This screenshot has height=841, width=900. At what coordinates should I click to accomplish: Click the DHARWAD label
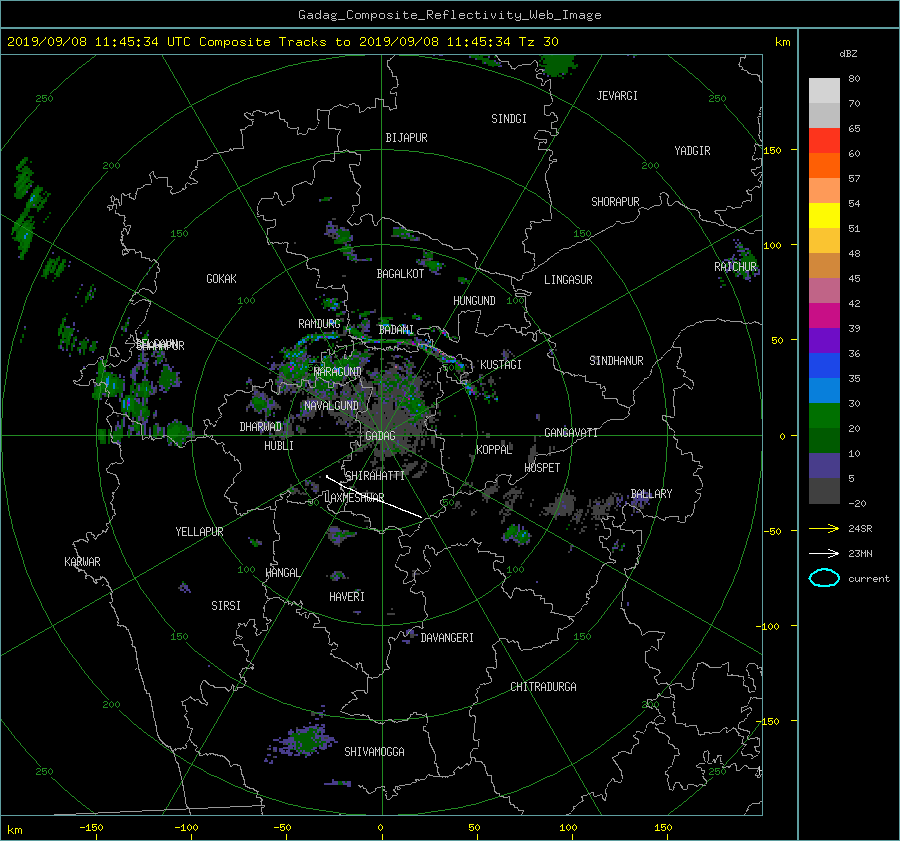[x=261, y=427]
